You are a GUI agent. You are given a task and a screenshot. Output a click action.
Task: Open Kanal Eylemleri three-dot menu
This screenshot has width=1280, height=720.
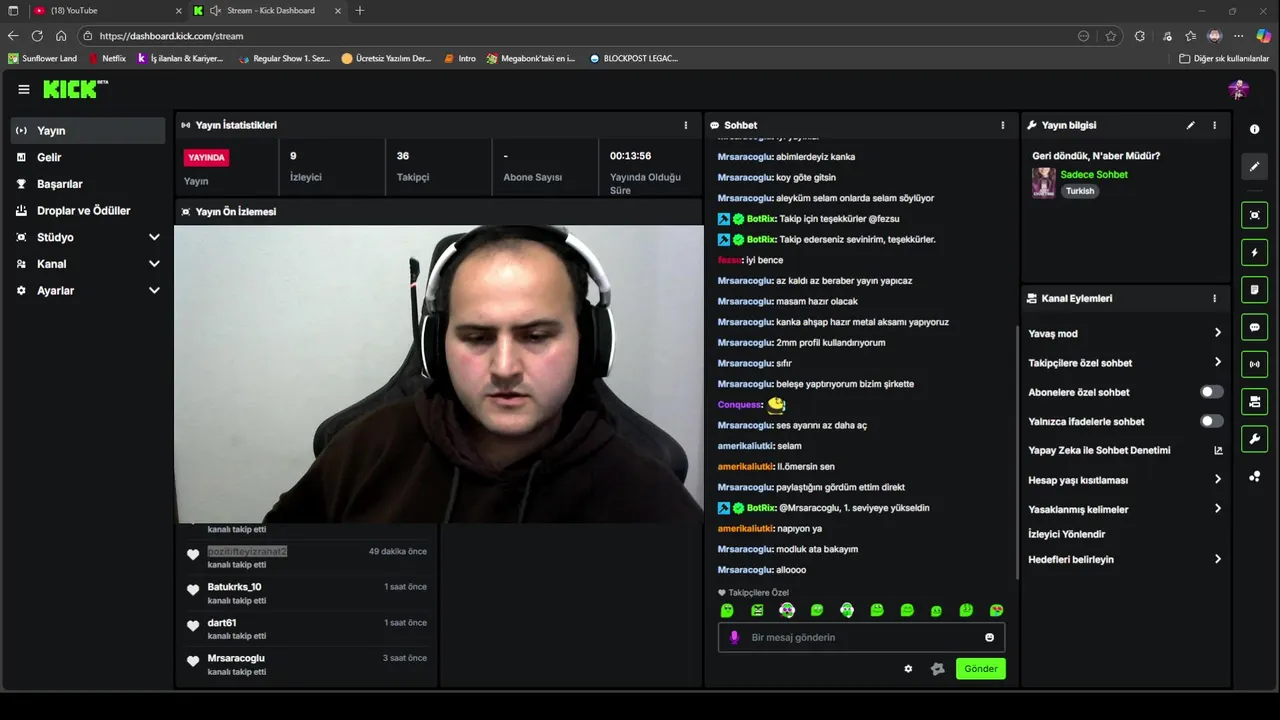[1215, 298]
